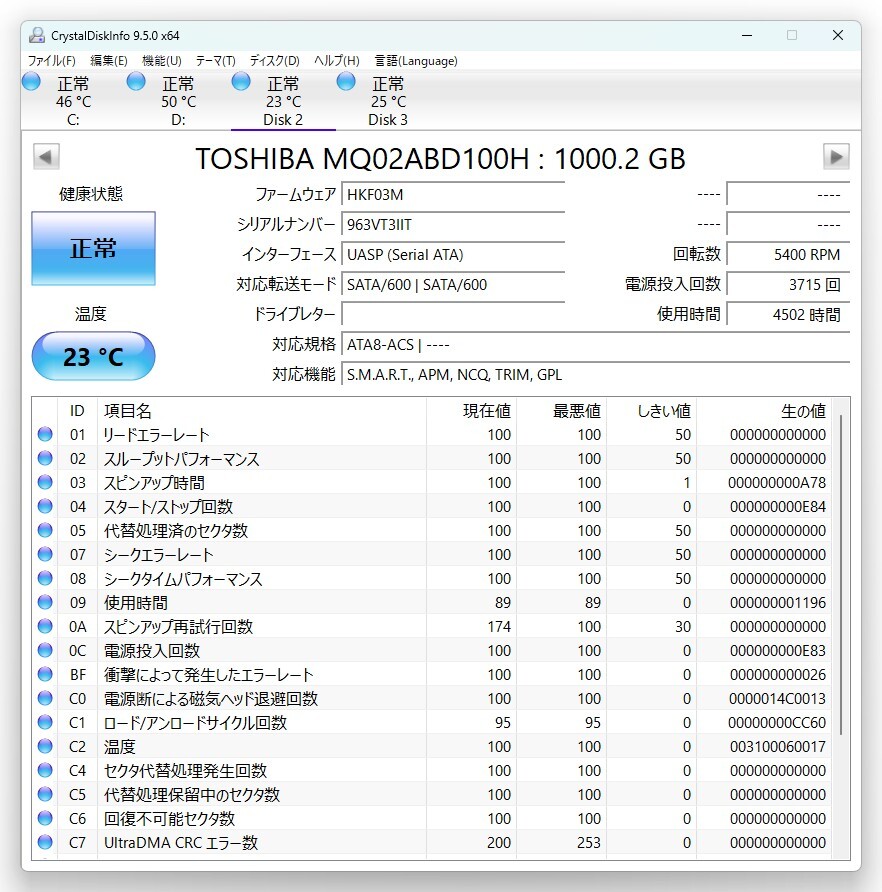This screenshot has height=892, width=882.
Task: Click the 23 °C temperature button
Action: click(93, 357)
